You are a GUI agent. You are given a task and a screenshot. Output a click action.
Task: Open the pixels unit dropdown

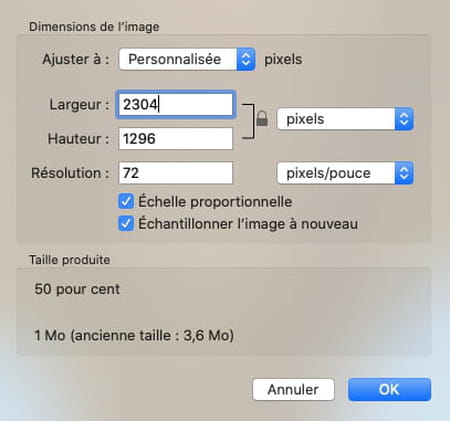(x=345, y=119)
